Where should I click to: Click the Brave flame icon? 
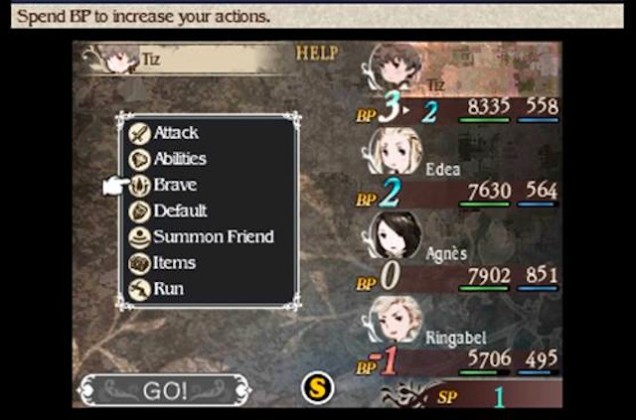click(140, 186)
